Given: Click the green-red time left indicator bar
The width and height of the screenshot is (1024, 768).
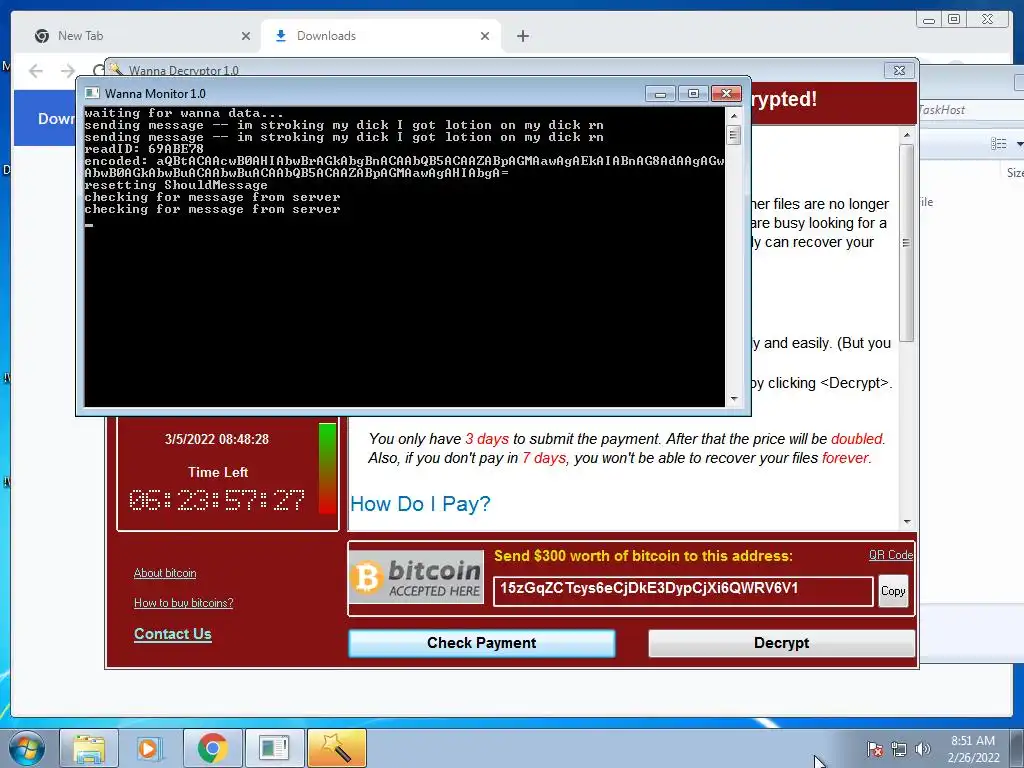Looking at the screenshot, I should [x=328, y=468].
